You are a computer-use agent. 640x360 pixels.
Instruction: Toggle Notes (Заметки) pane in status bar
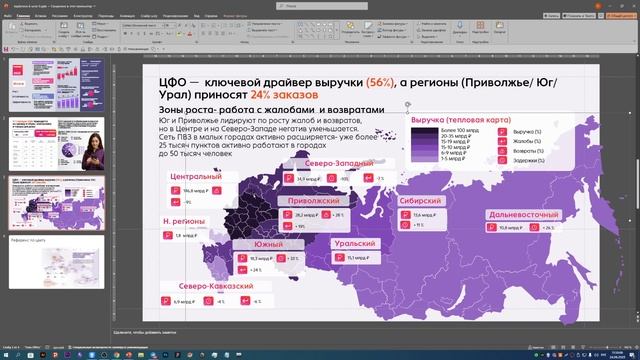(x=536, y=347)
